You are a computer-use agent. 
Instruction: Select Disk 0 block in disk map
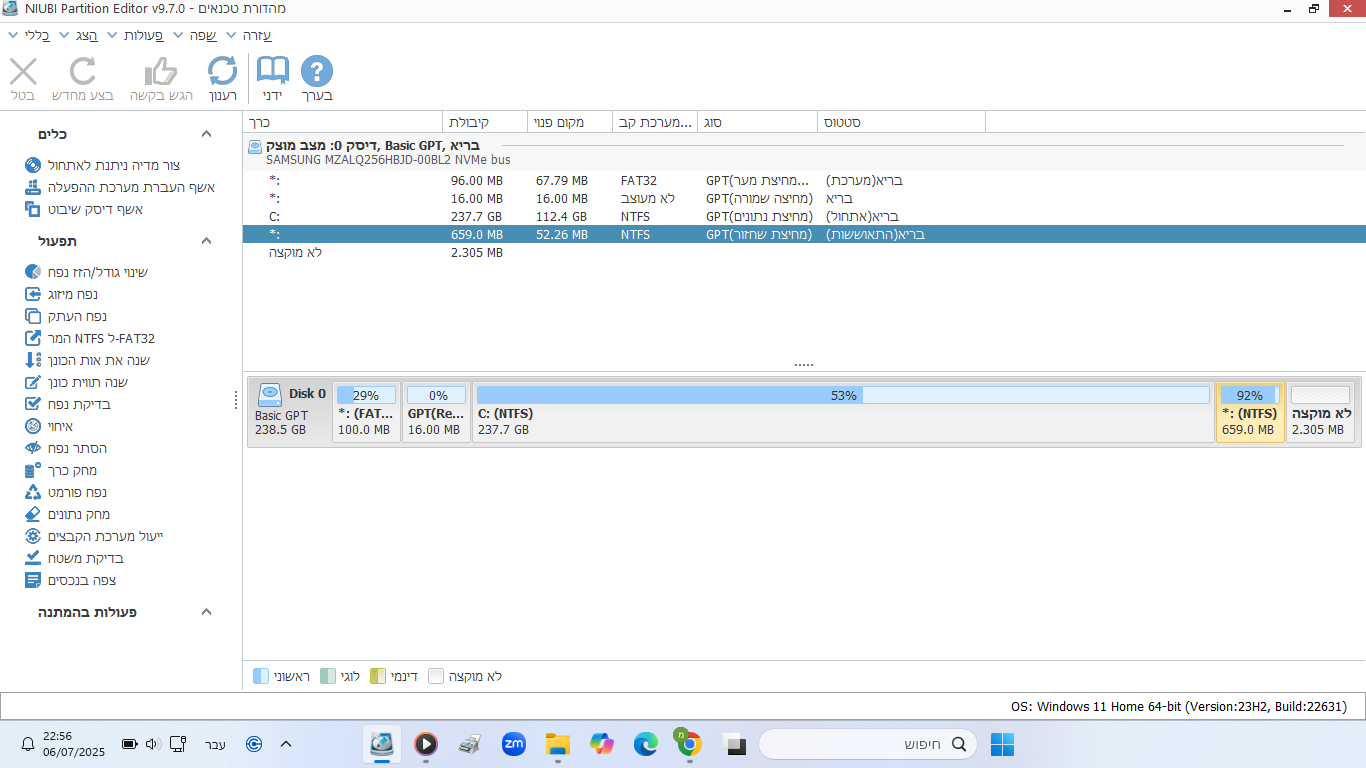click(x=291, y=411)
